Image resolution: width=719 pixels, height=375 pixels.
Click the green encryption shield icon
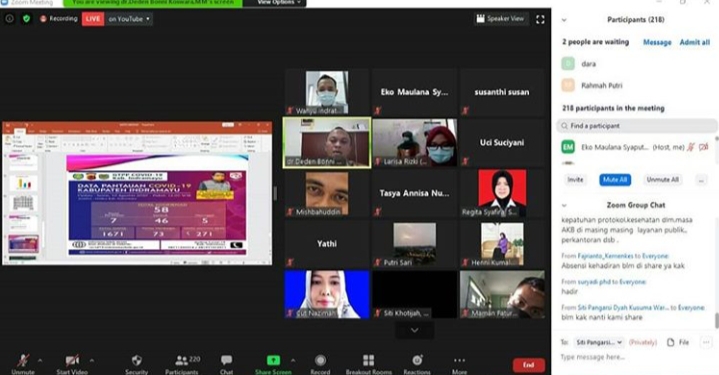point(27,19)
